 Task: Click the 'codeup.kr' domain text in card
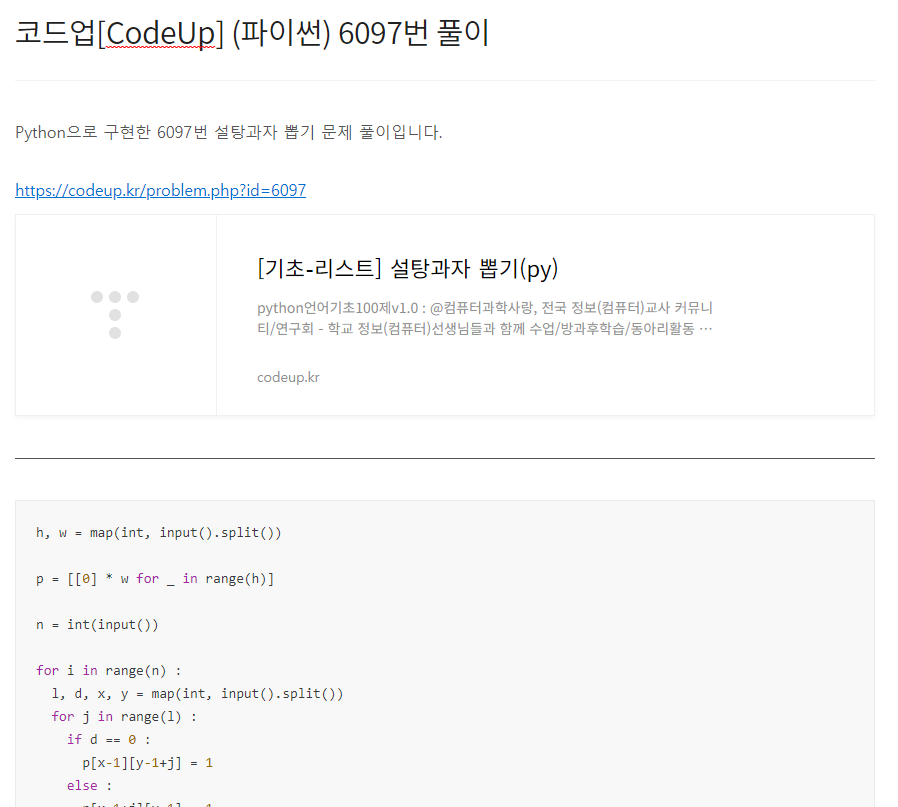click(x=288, y=377)
